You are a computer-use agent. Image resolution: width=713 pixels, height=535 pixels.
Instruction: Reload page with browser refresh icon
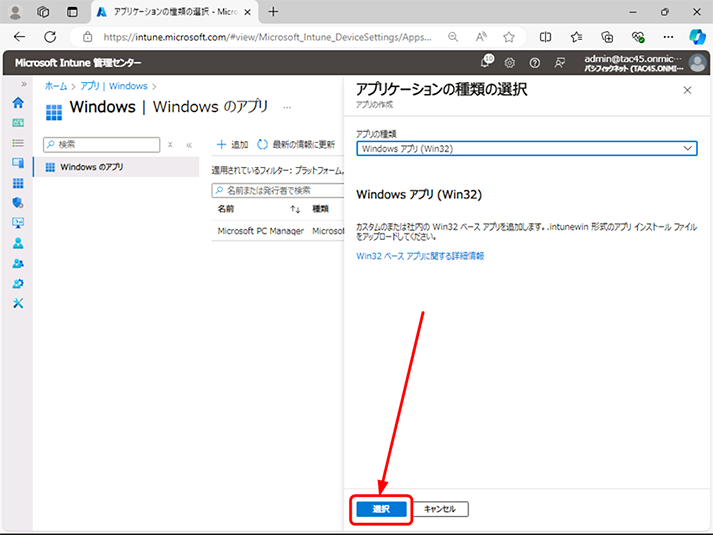pyautogui.click(x=50, y=37)
